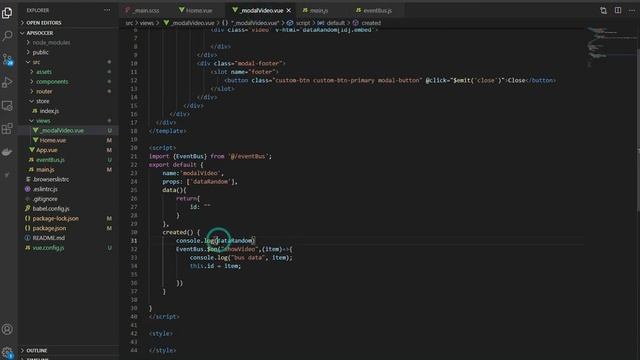Viewport: 640px width, 360px height.
Task: Open the Manage gear icon
Action: pyautogui.click(x=7, y=352)
